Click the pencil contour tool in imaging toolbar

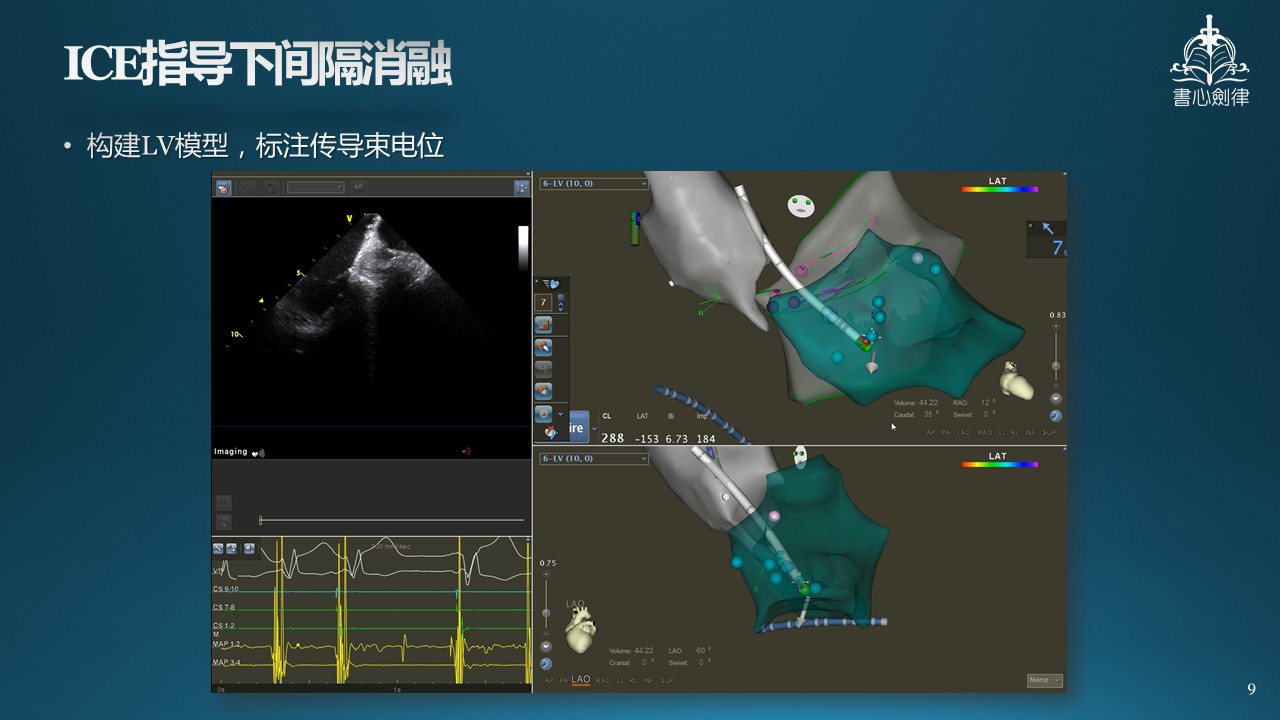coord(247,187)
